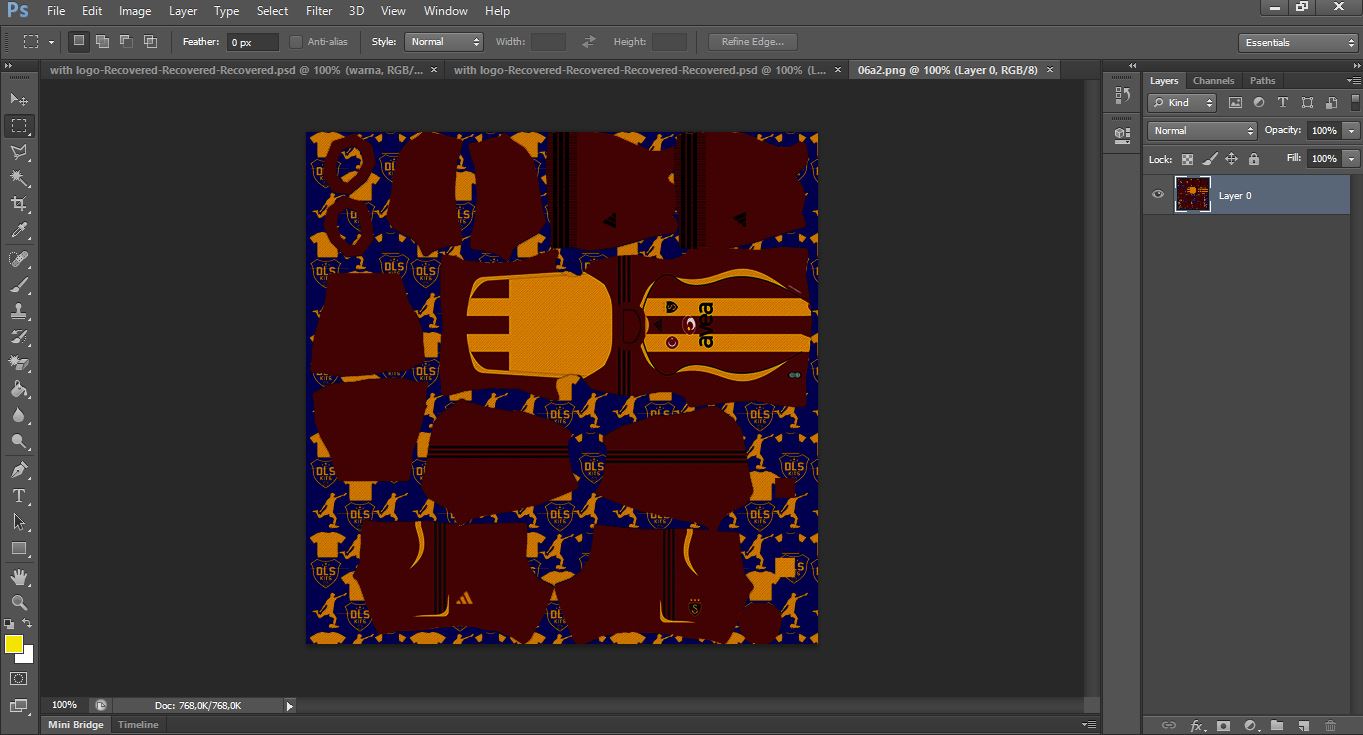Select the Spot Healing Brush tool
The width and height of the screenshot is (1363, 735).
(19, 259)
